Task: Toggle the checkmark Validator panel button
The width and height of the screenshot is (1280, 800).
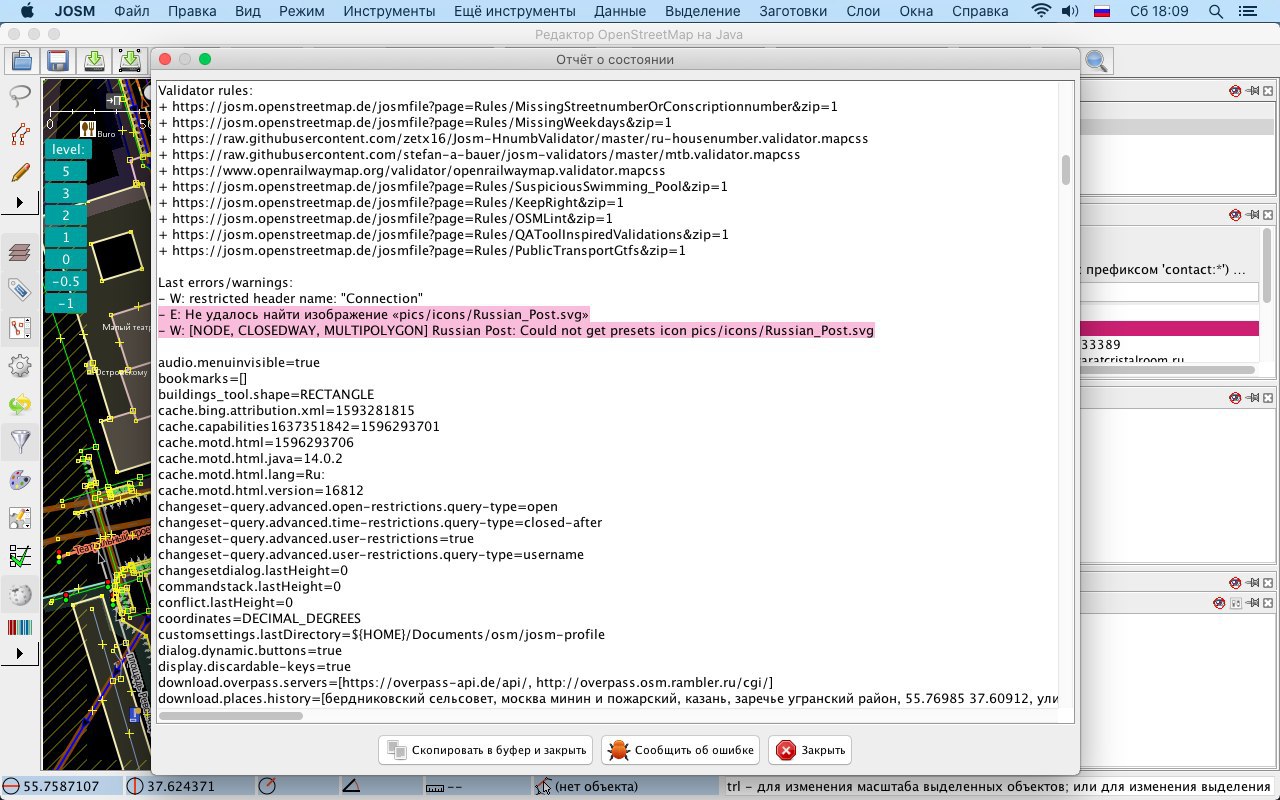Action: 20,555
